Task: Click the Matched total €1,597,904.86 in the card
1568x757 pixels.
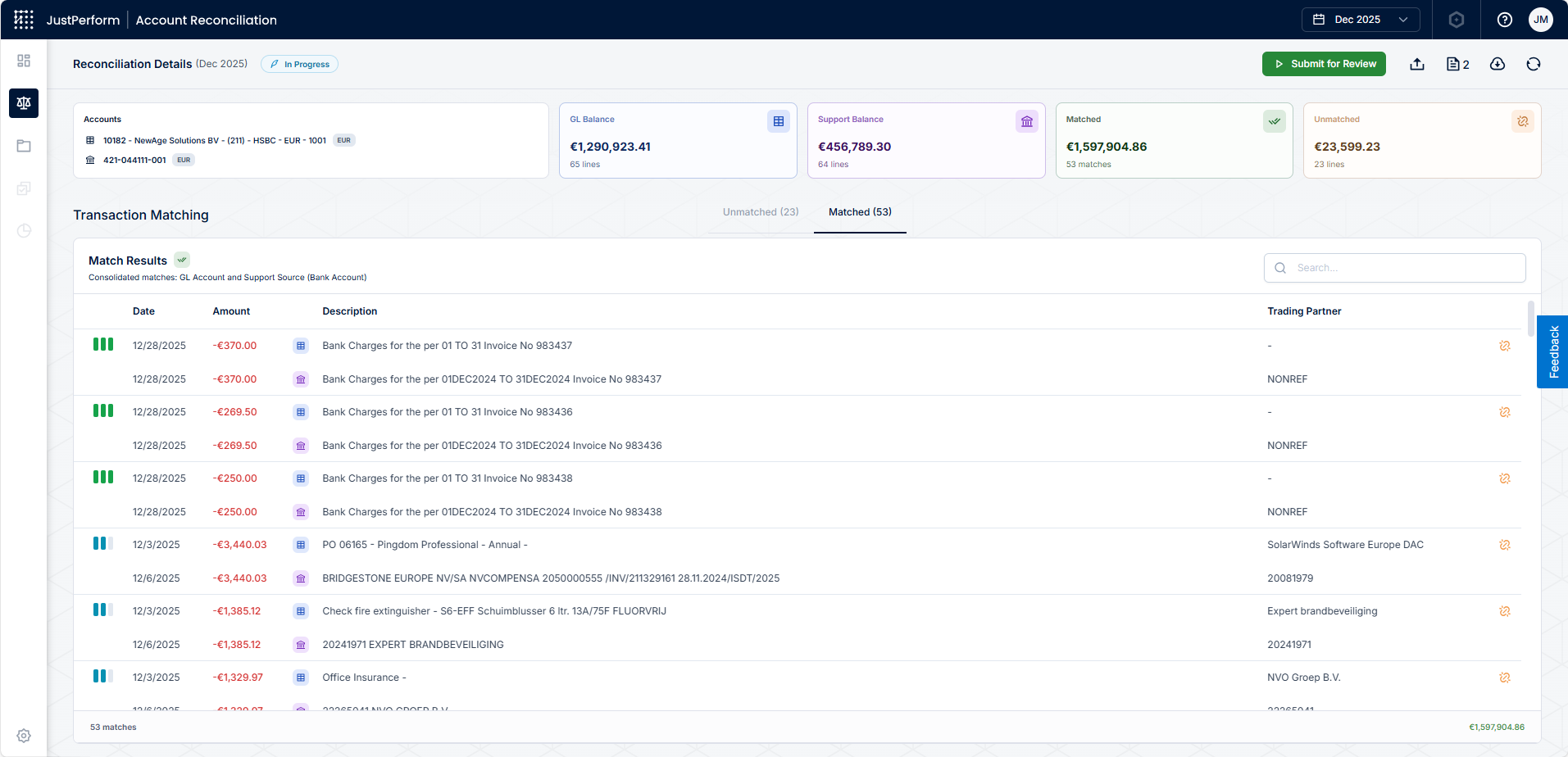Action: (1107, 147)
